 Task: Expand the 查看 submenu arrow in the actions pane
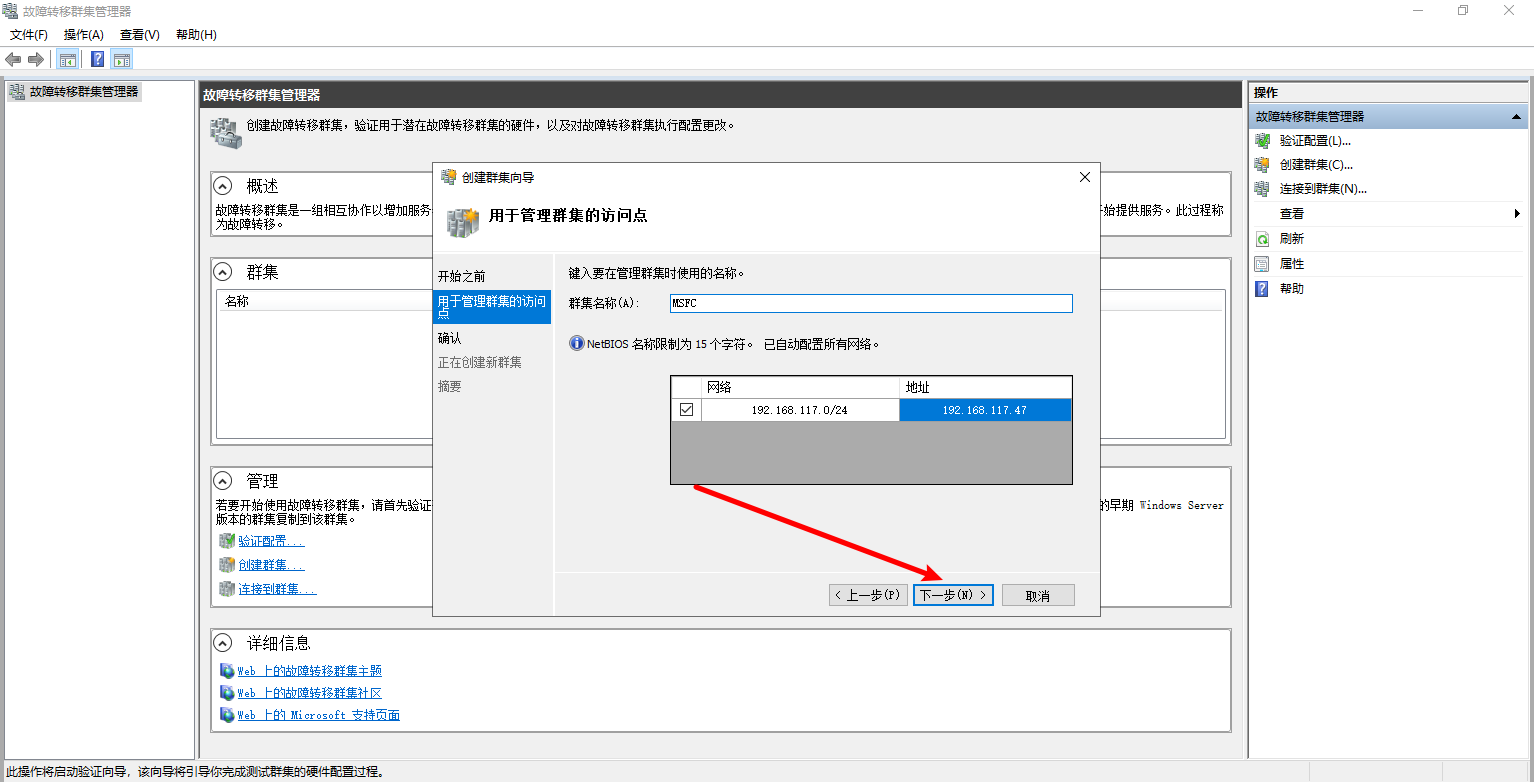[x=1517, y=214]
